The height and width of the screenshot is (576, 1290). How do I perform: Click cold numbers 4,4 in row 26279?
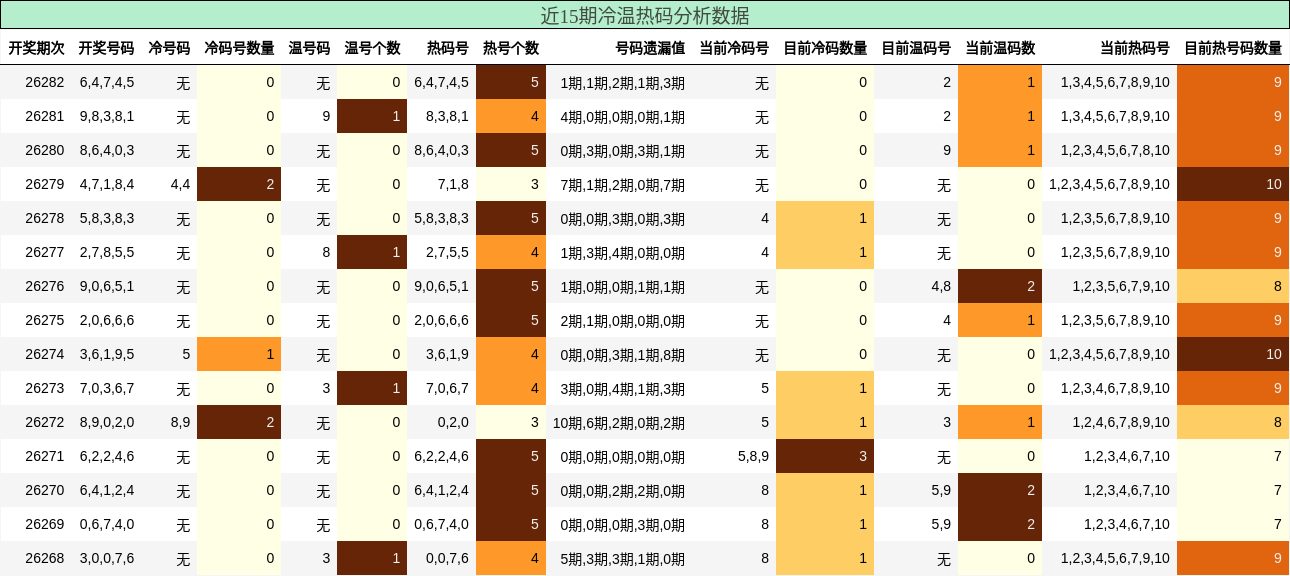(180, 184)
